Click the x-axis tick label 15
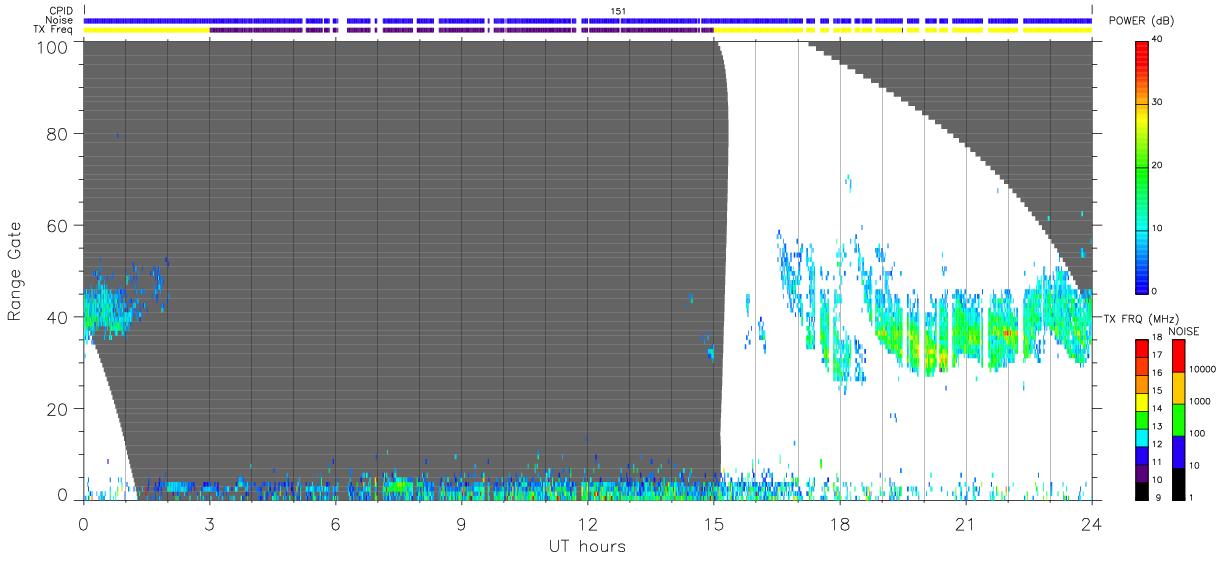 click(713, 523)
